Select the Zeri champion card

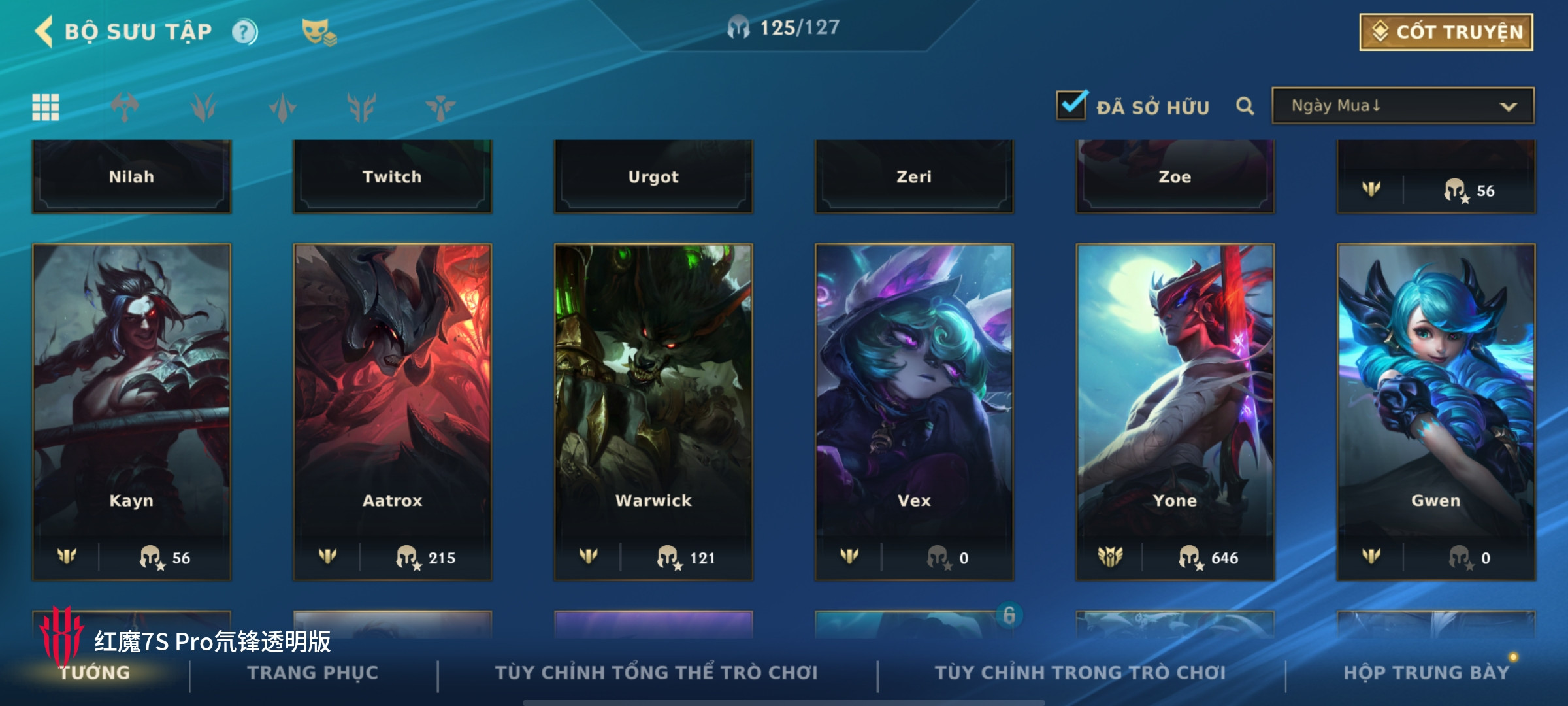[x=914, y=176]
